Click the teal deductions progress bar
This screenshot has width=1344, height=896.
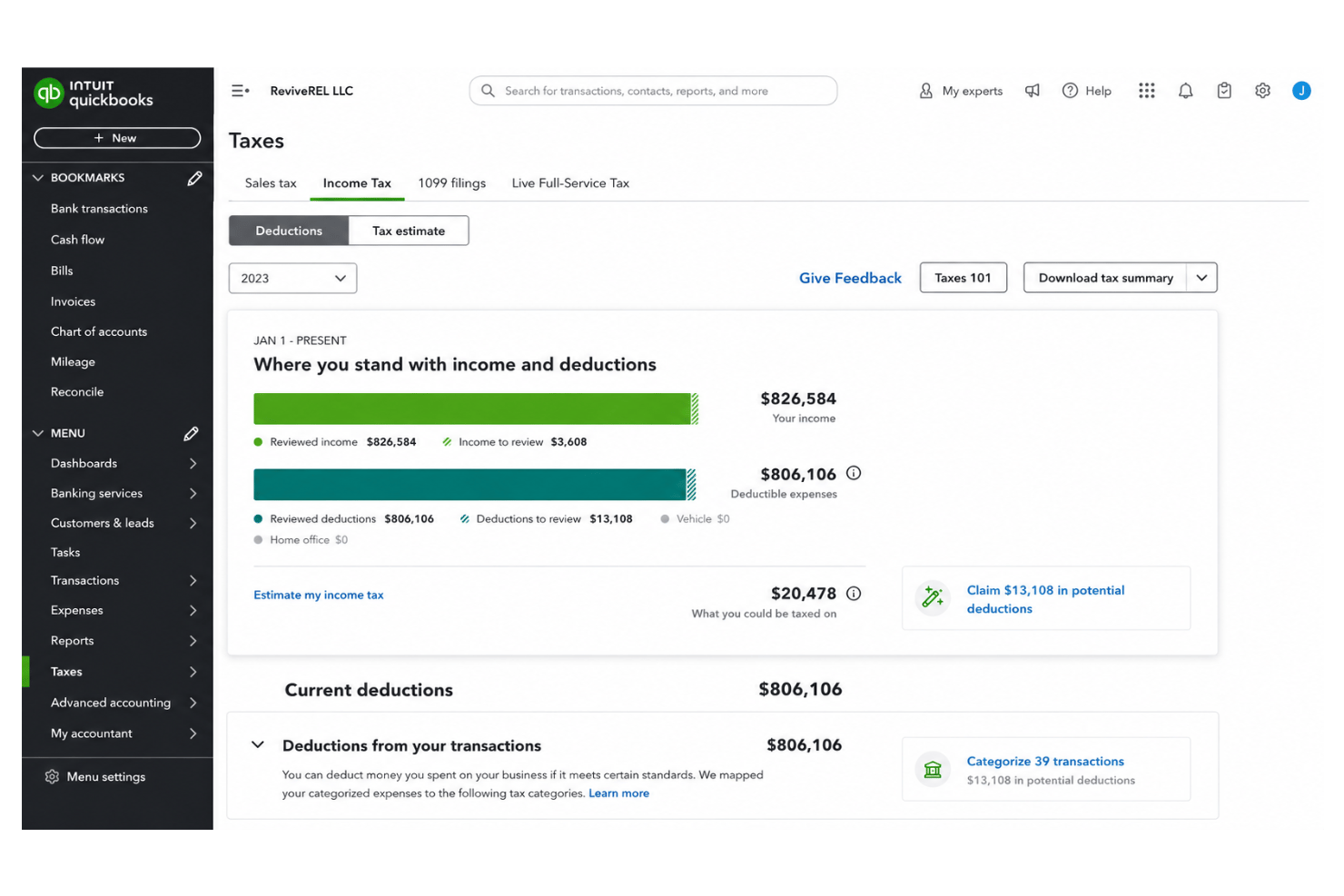tap(474, 485)
